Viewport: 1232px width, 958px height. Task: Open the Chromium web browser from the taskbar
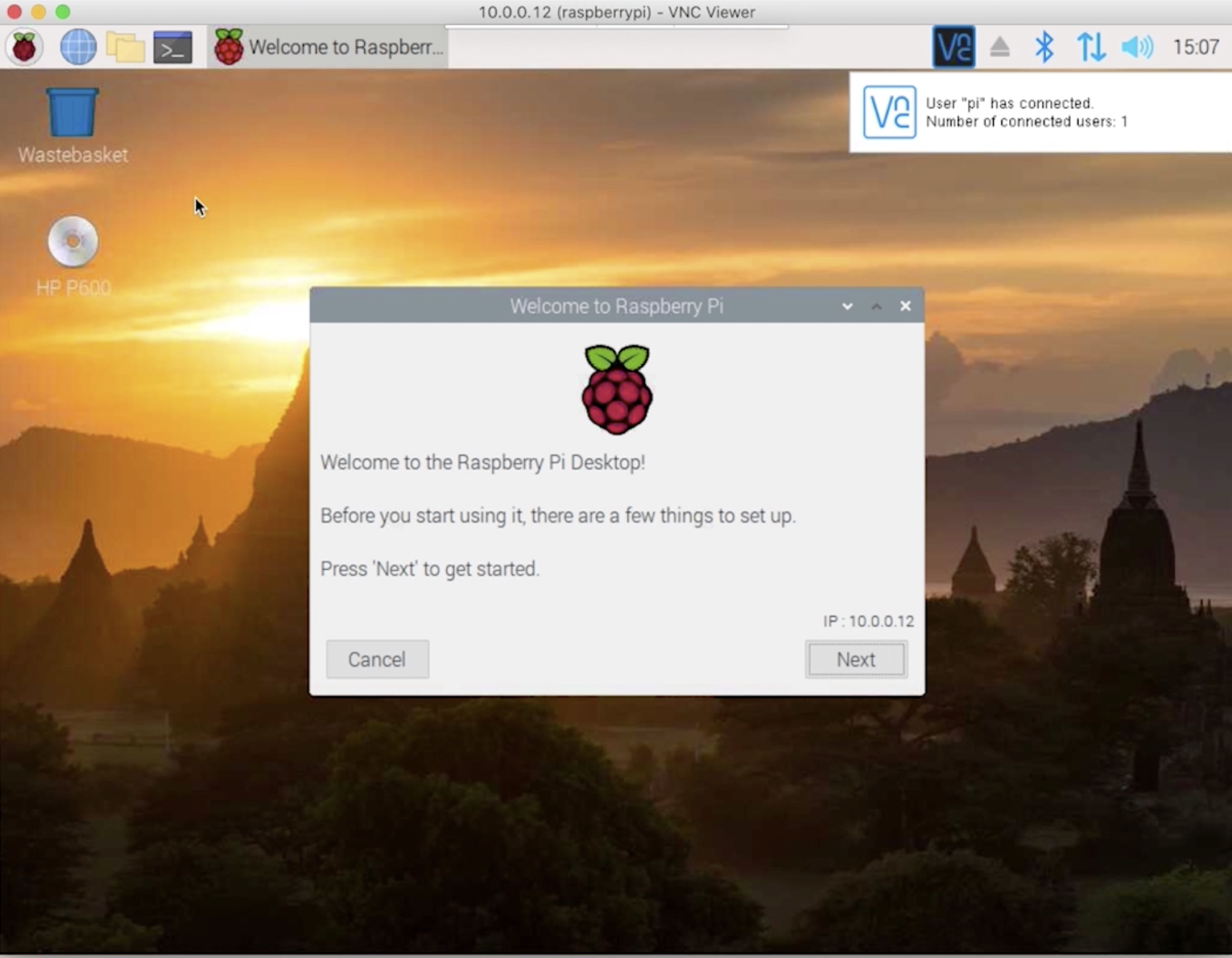point(77,47)
